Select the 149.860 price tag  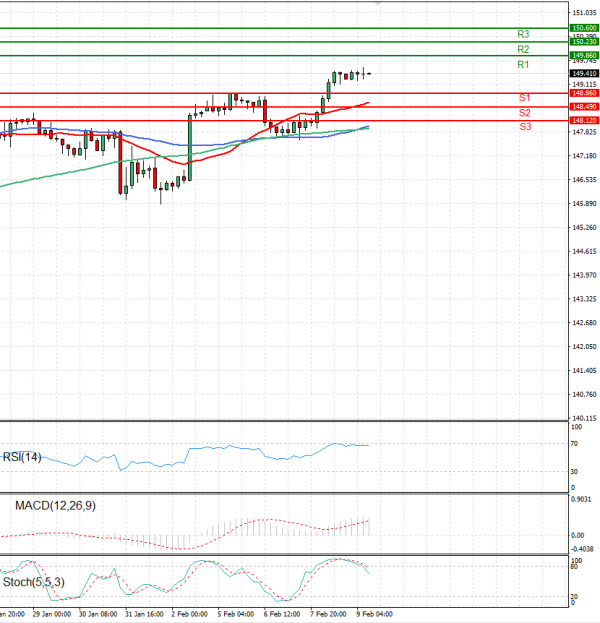point(584,55)
